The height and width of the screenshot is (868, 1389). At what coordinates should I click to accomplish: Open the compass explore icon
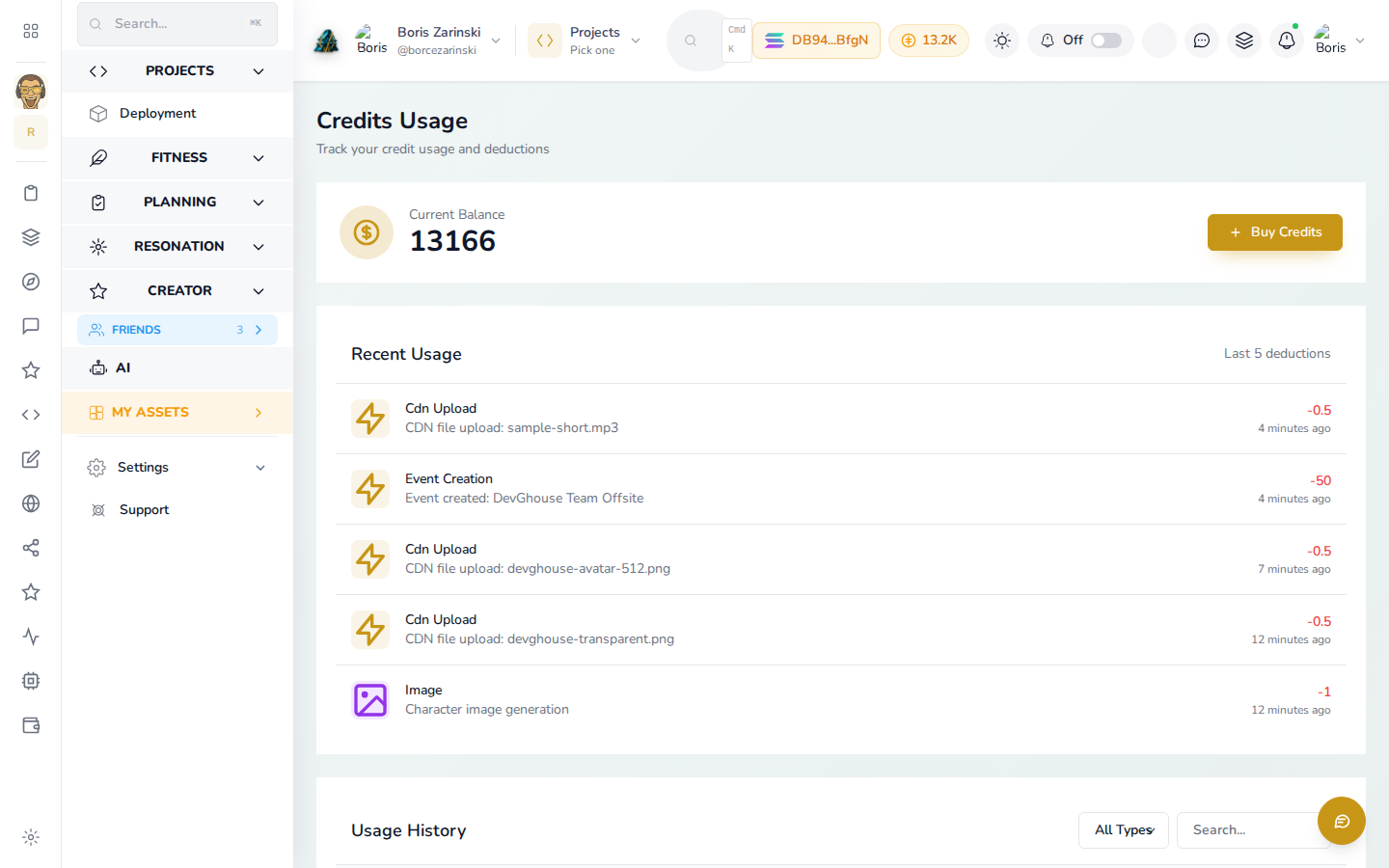[x=31, y=282]
